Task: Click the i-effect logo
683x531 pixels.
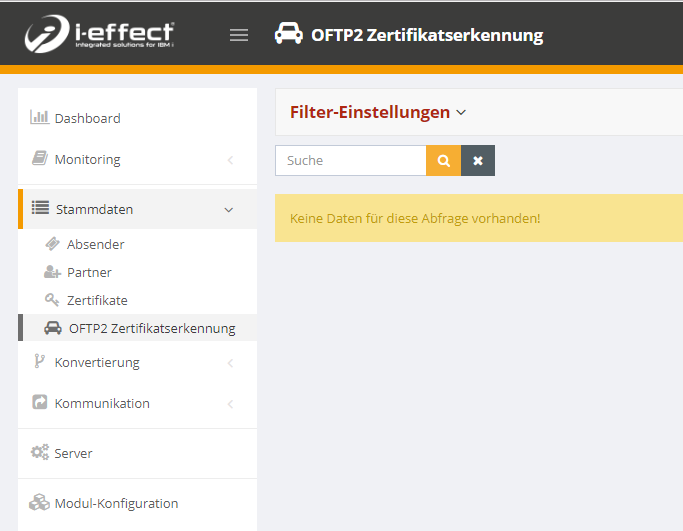Action: pyautogui.click(x=99, y=34)
